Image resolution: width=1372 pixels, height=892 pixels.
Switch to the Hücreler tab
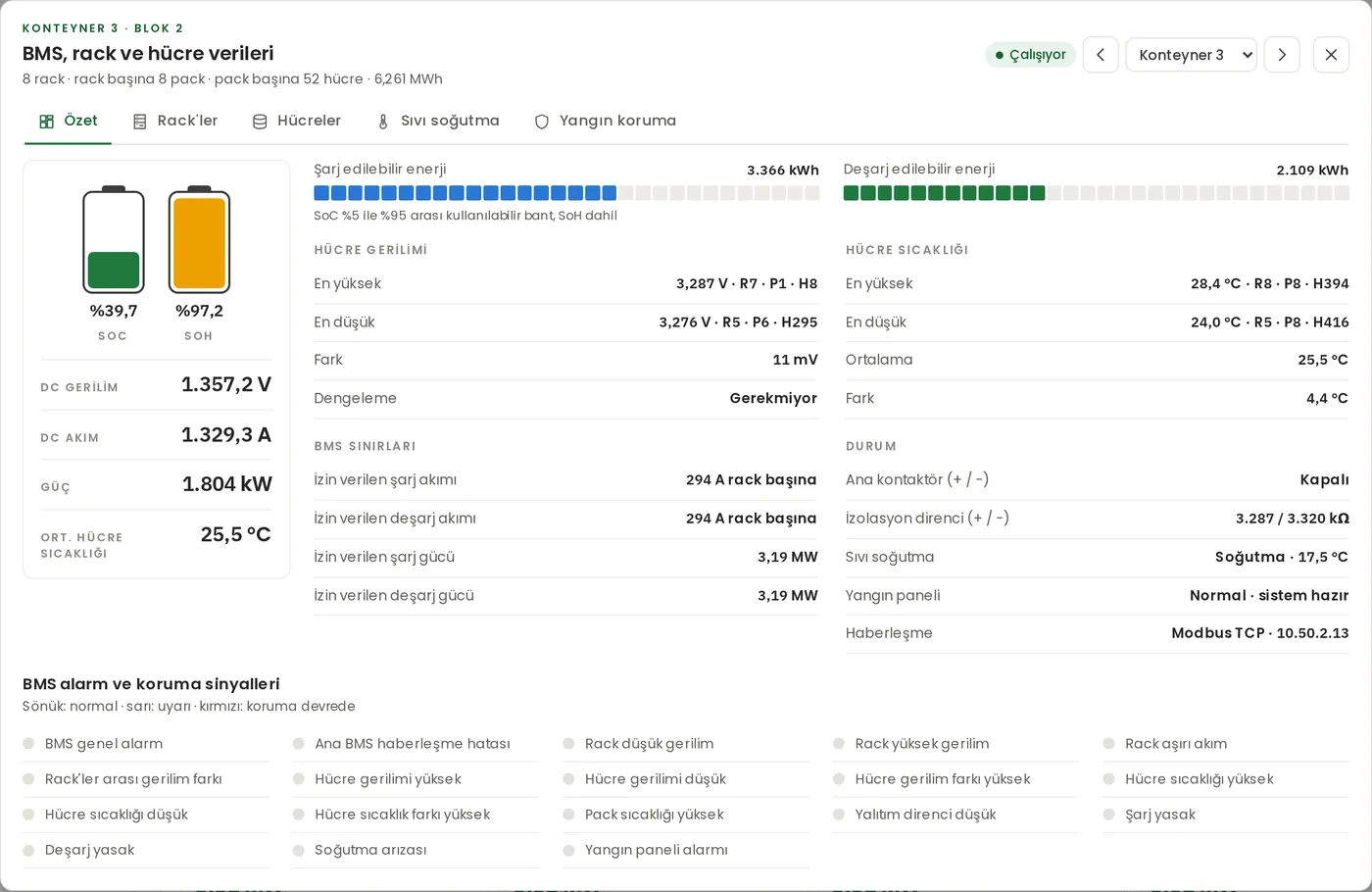coord(297,122)
